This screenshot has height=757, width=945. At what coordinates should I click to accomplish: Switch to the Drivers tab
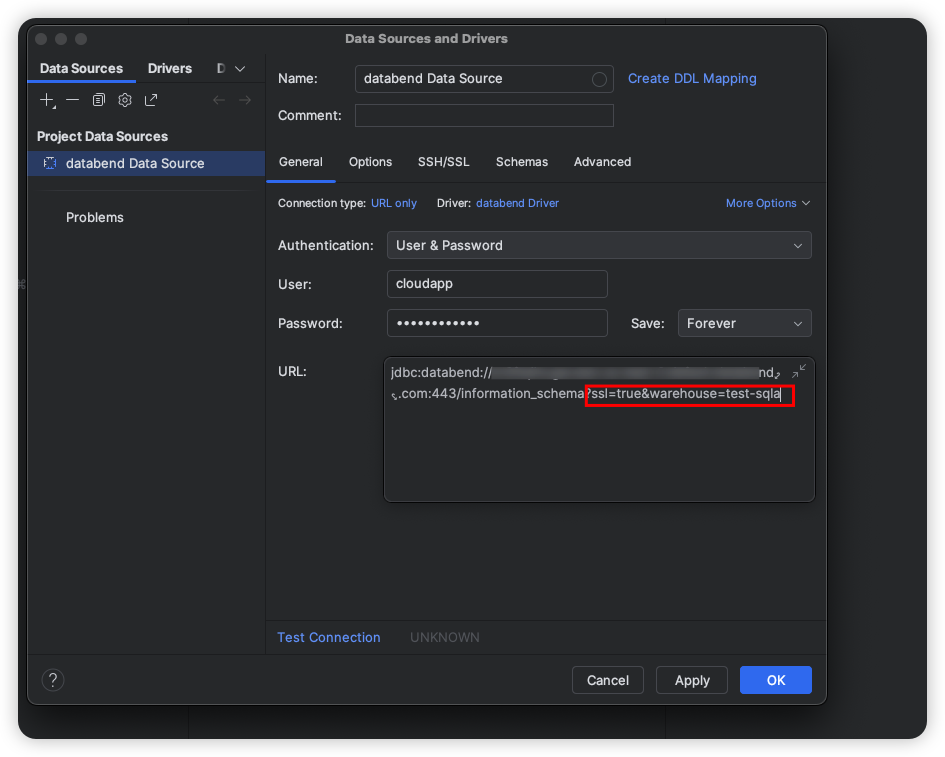coord(170,69)
